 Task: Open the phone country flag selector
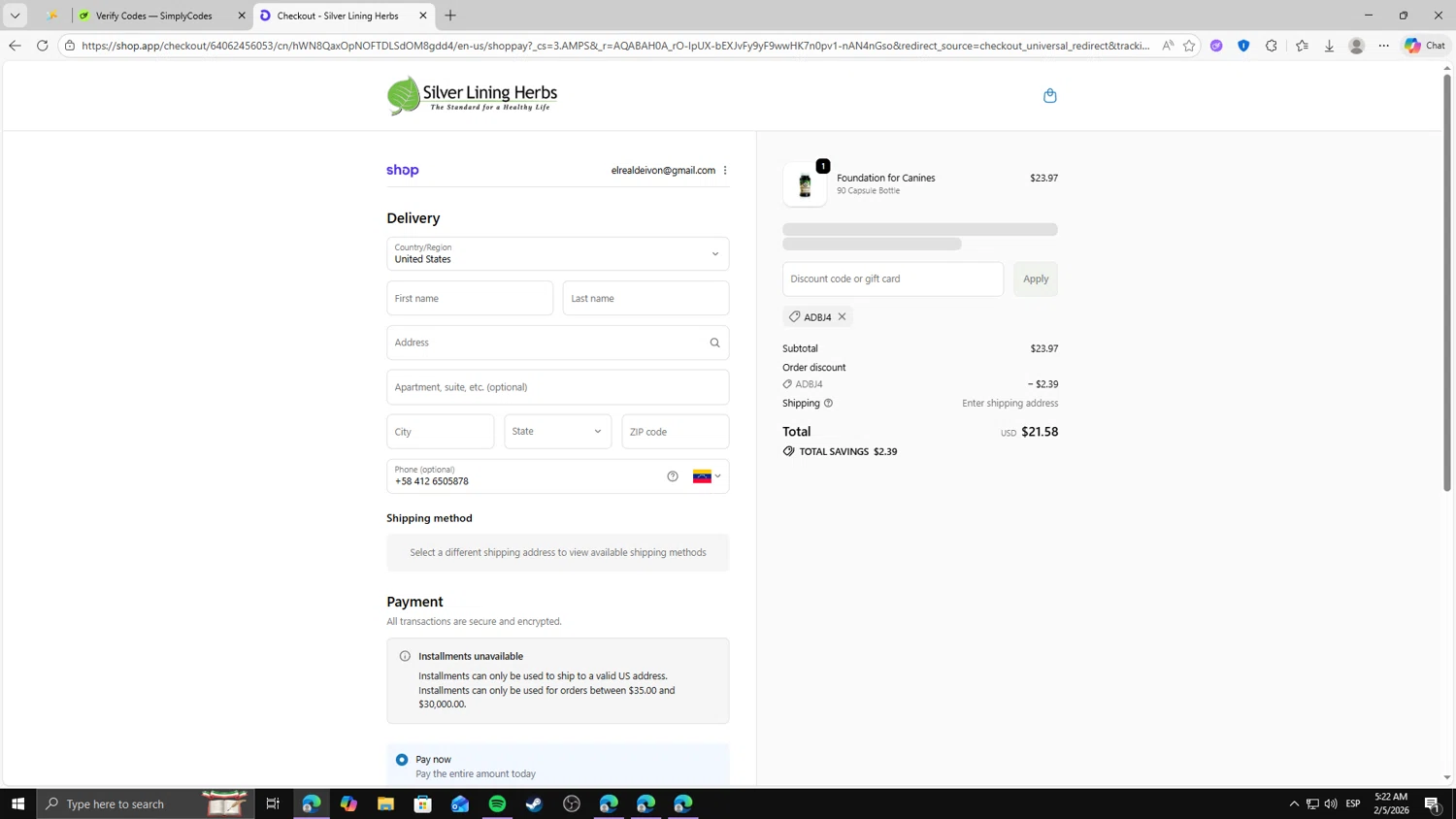tap(707, 476)
